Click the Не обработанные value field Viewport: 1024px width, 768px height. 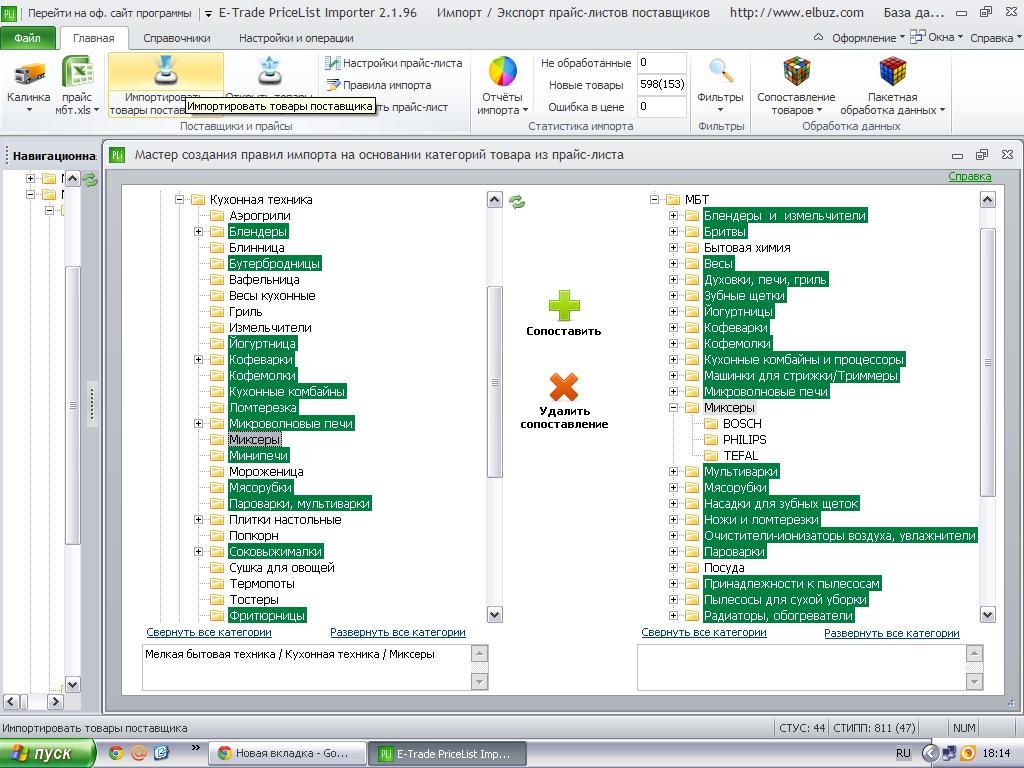pyautogui.click(x=662, y=63)
